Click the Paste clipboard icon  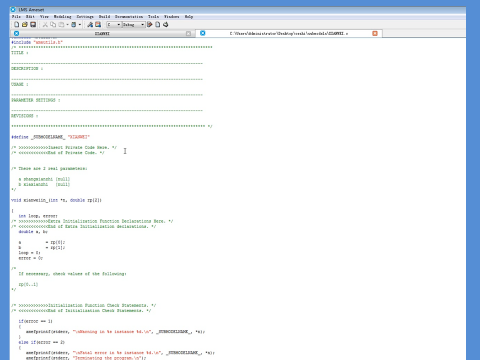(x=61, y=25)
